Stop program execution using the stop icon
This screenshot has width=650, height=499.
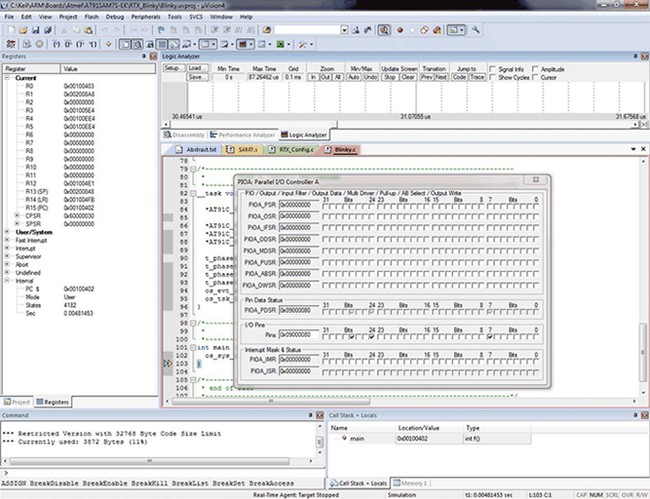(x=39, y=44)
